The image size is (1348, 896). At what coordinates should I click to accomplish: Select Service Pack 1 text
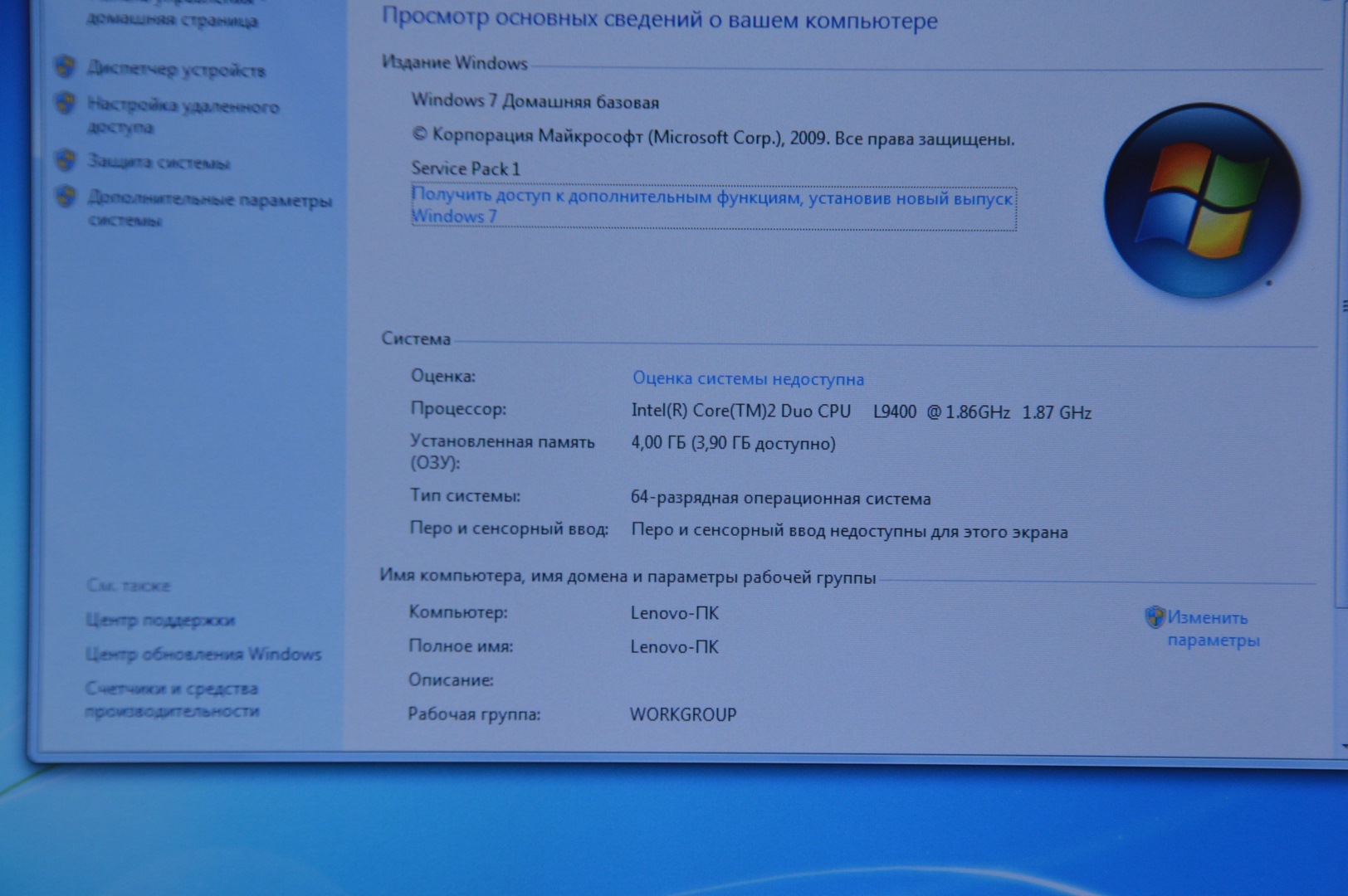pyautogui.click(x=466, y=169)
